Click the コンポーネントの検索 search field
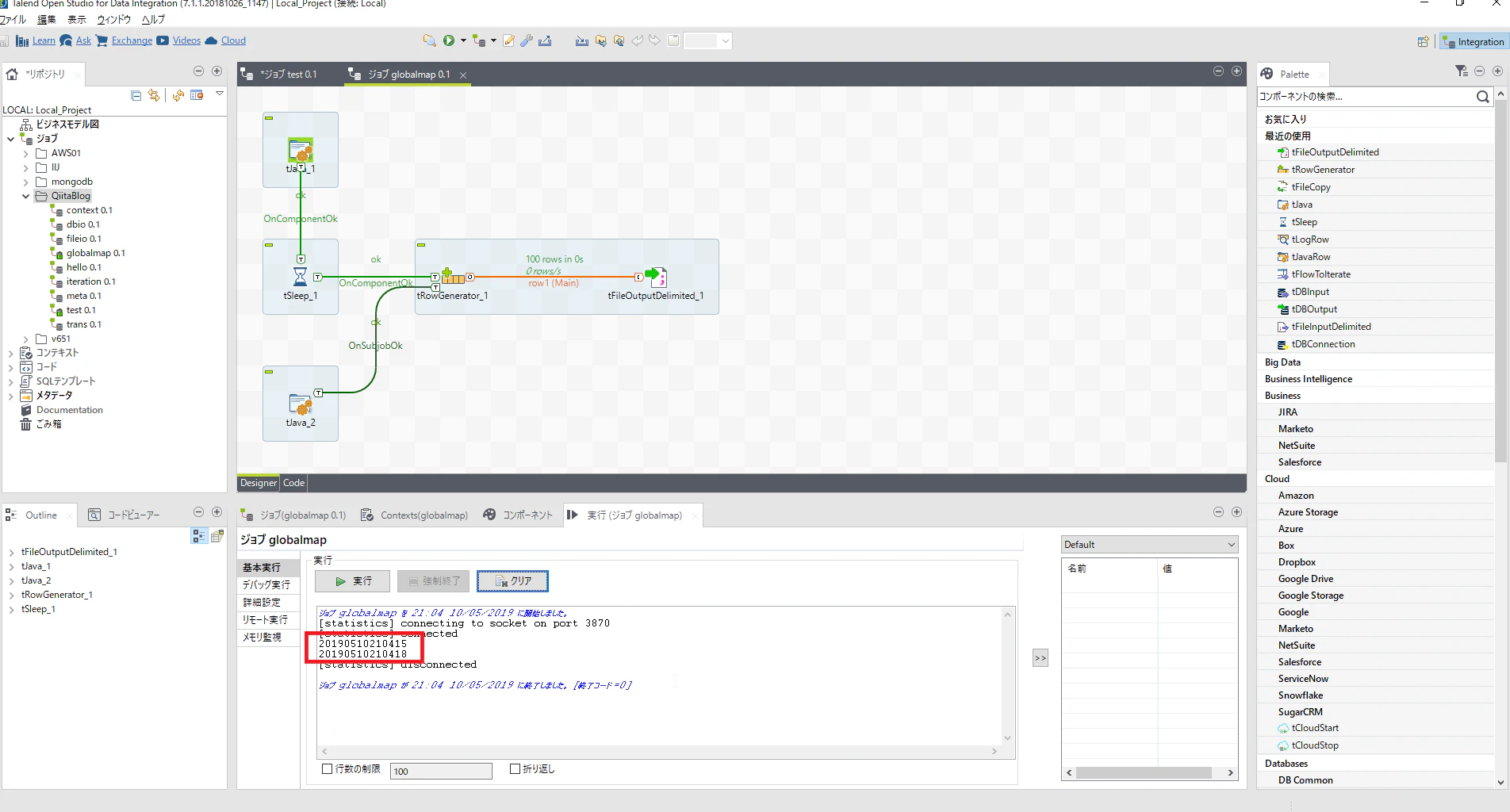The height and width of the screenshot is (812, 1510). [1365, 97]
